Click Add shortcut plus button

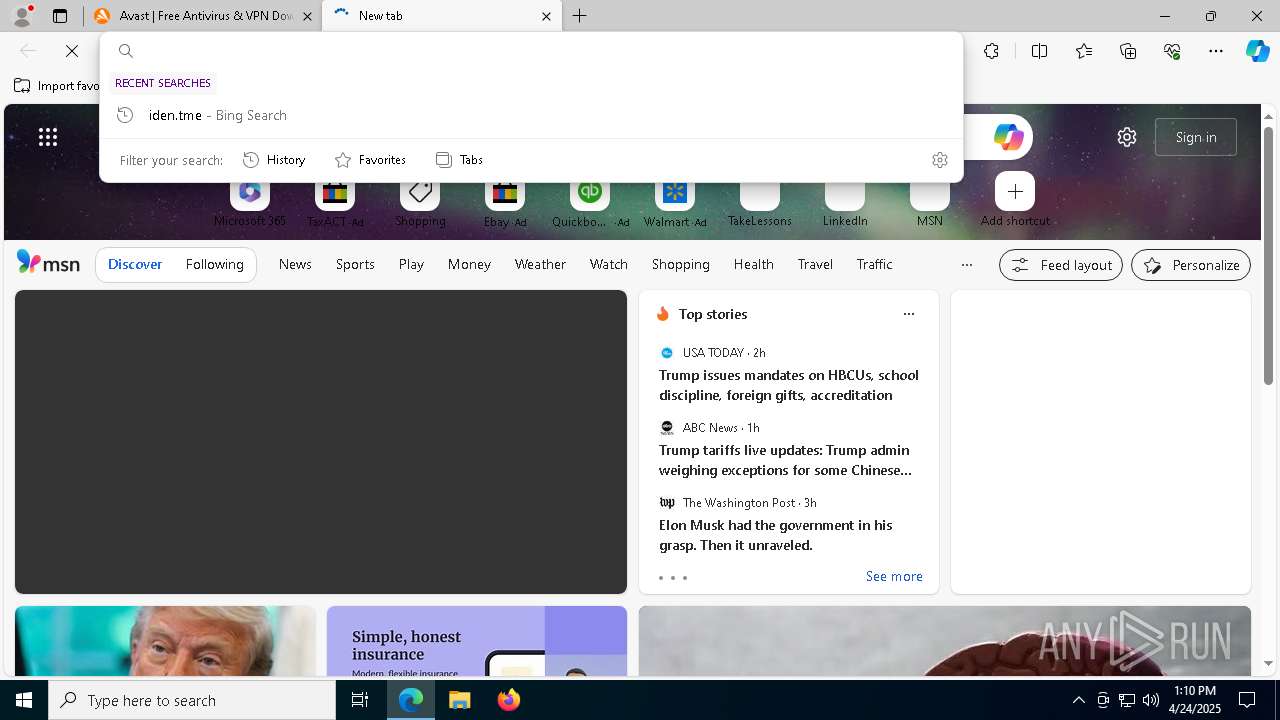pyautogui.click(x=1015, y=191)
